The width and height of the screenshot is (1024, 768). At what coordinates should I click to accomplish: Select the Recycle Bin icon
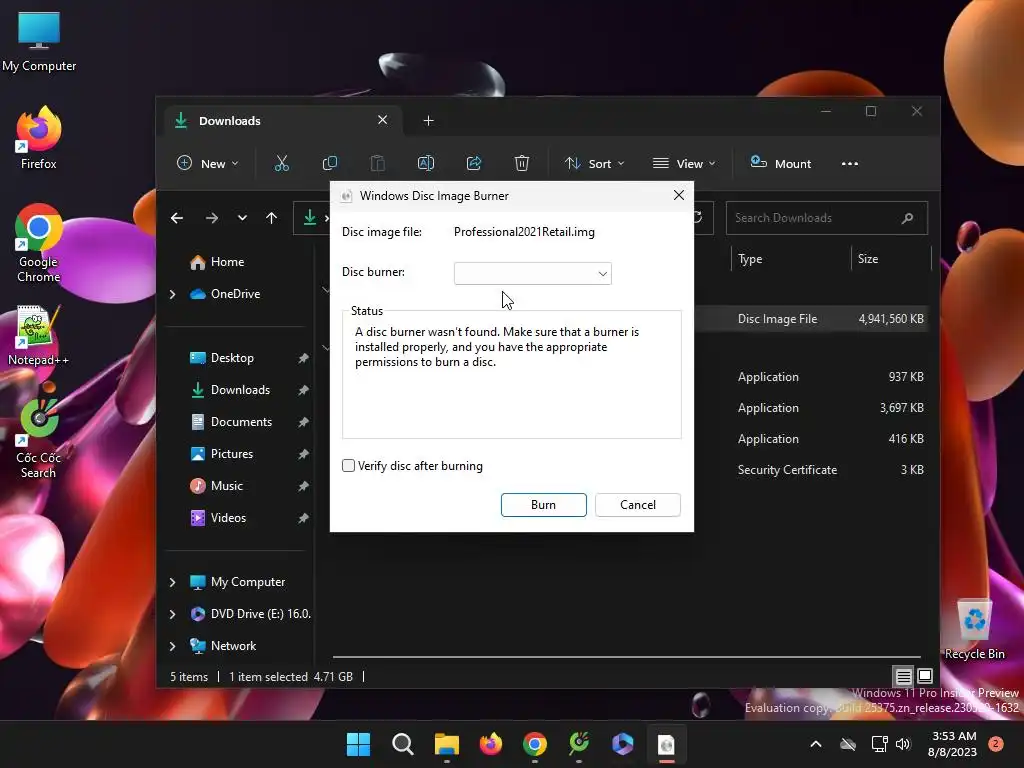point(974,630)
